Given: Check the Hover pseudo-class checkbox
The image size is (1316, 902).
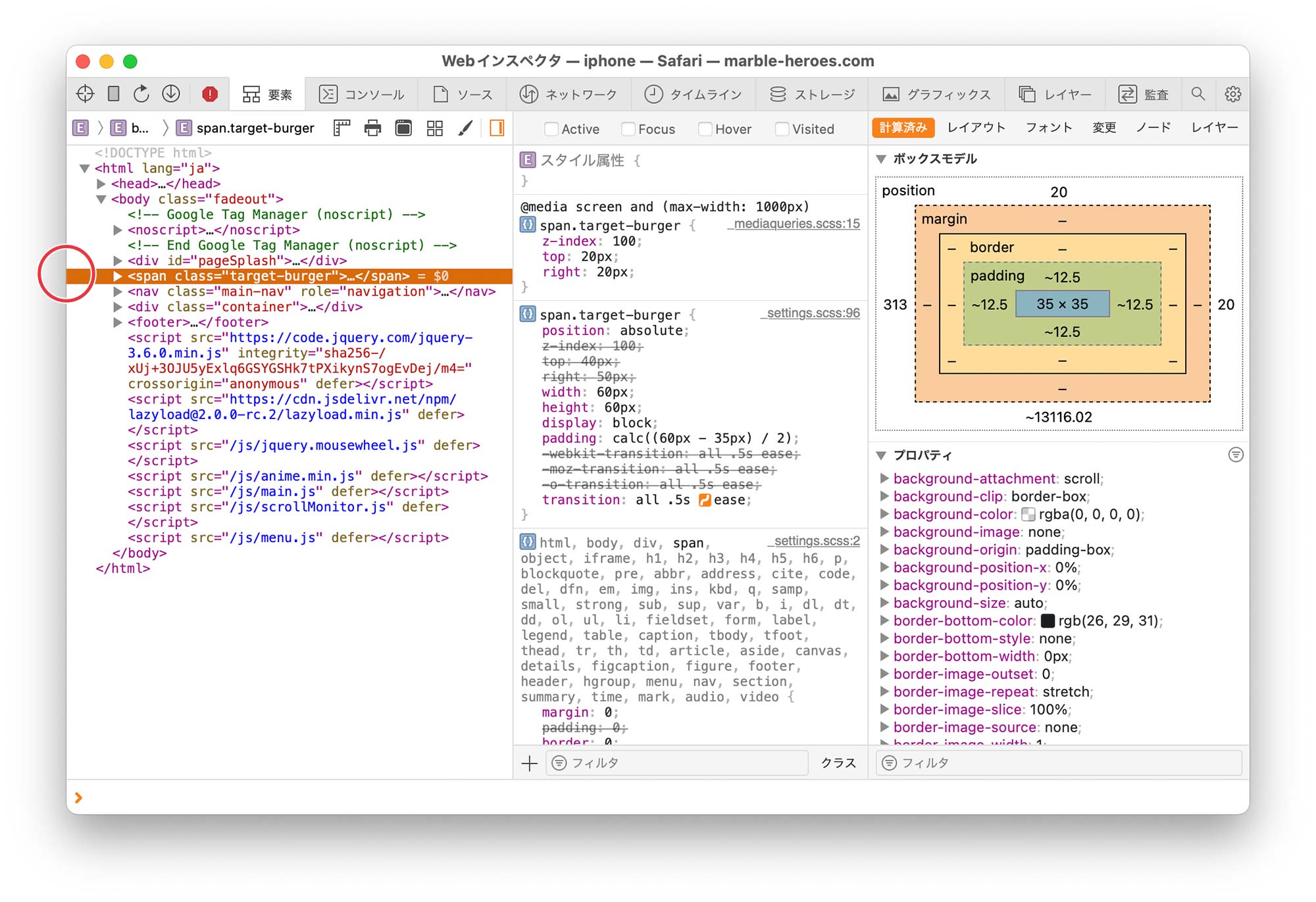Looking at the screenshot, I should pos(705,129).
